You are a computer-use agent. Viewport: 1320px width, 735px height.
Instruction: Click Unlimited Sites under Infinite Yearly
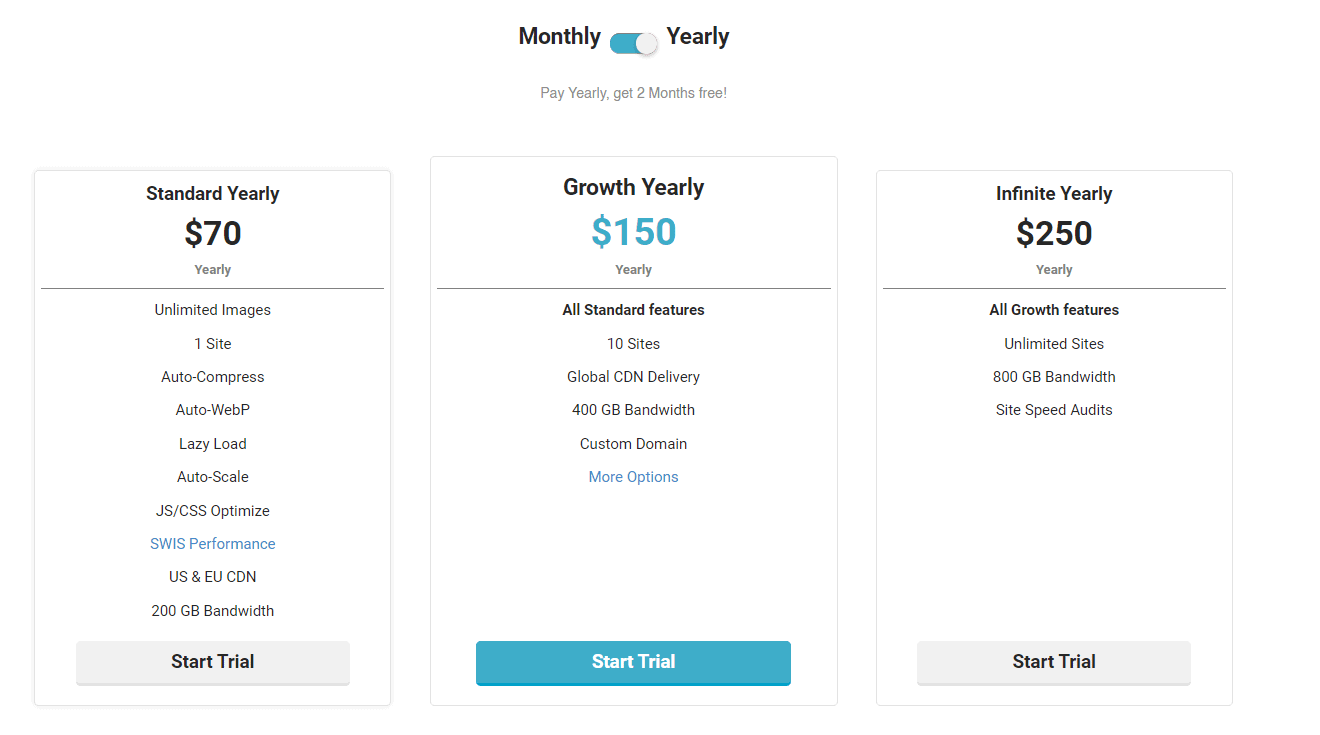tap(1053, 343)
